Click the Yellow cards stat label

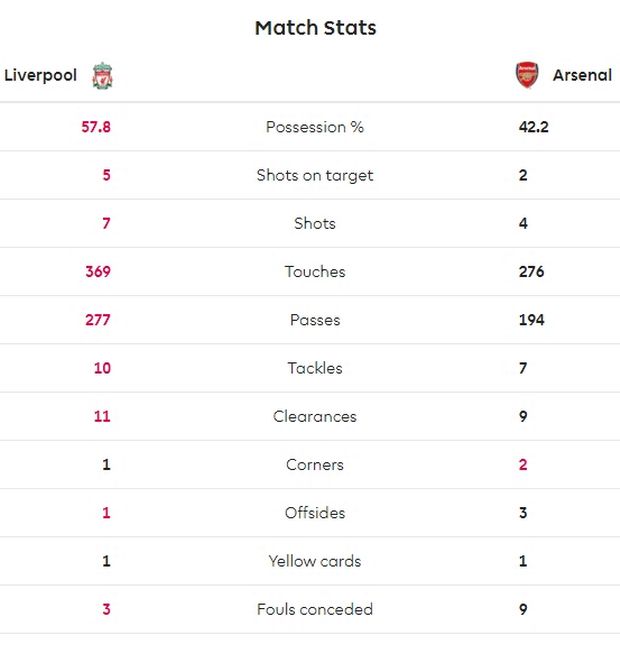click(x=315, y=561)
